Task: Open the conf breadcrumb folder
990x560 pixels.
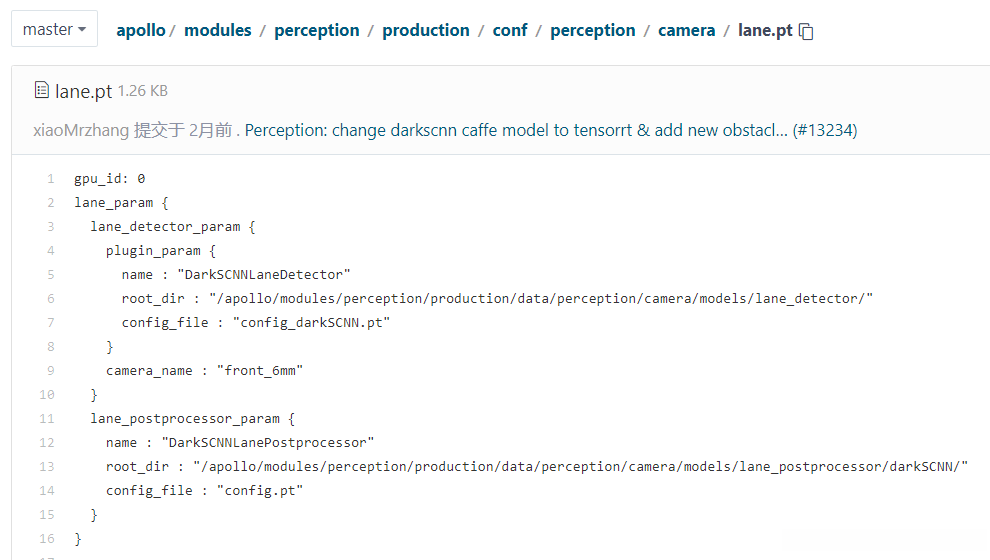Action: click(x=510, y=30)
